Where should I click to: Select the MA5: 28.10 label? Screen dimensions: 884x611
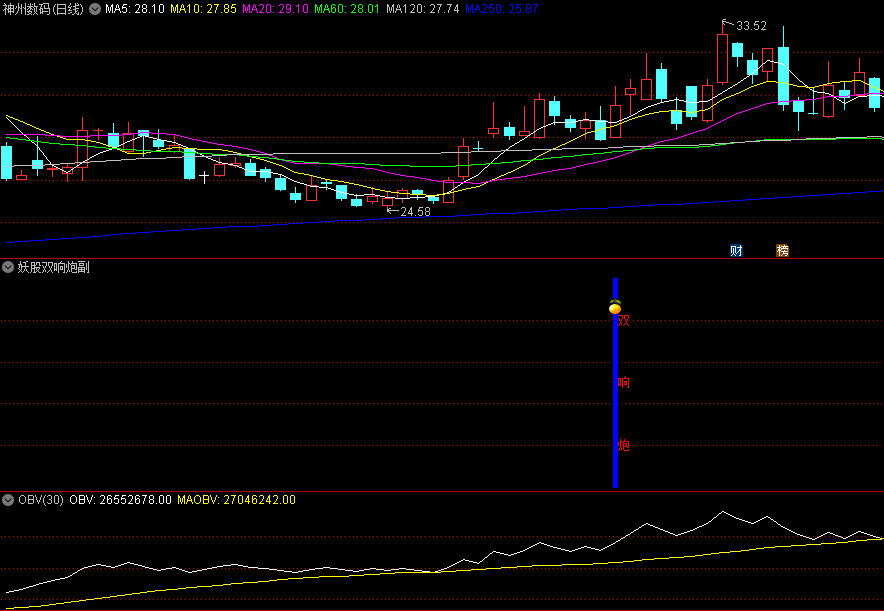coord(135,9)
